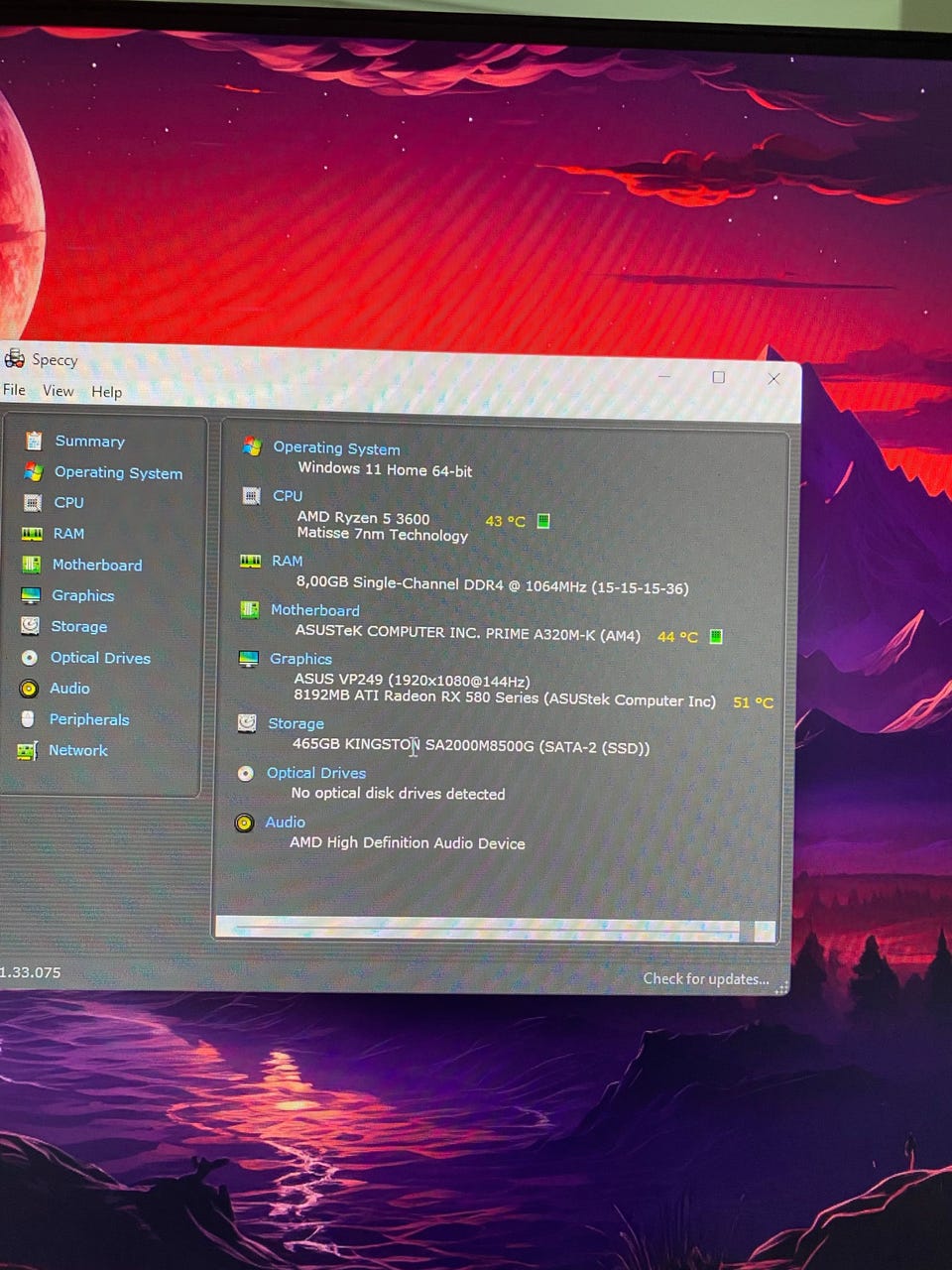Screen dimensions: 952x1270
Task: Select Operating System in the sidebar
Action: 118,472
